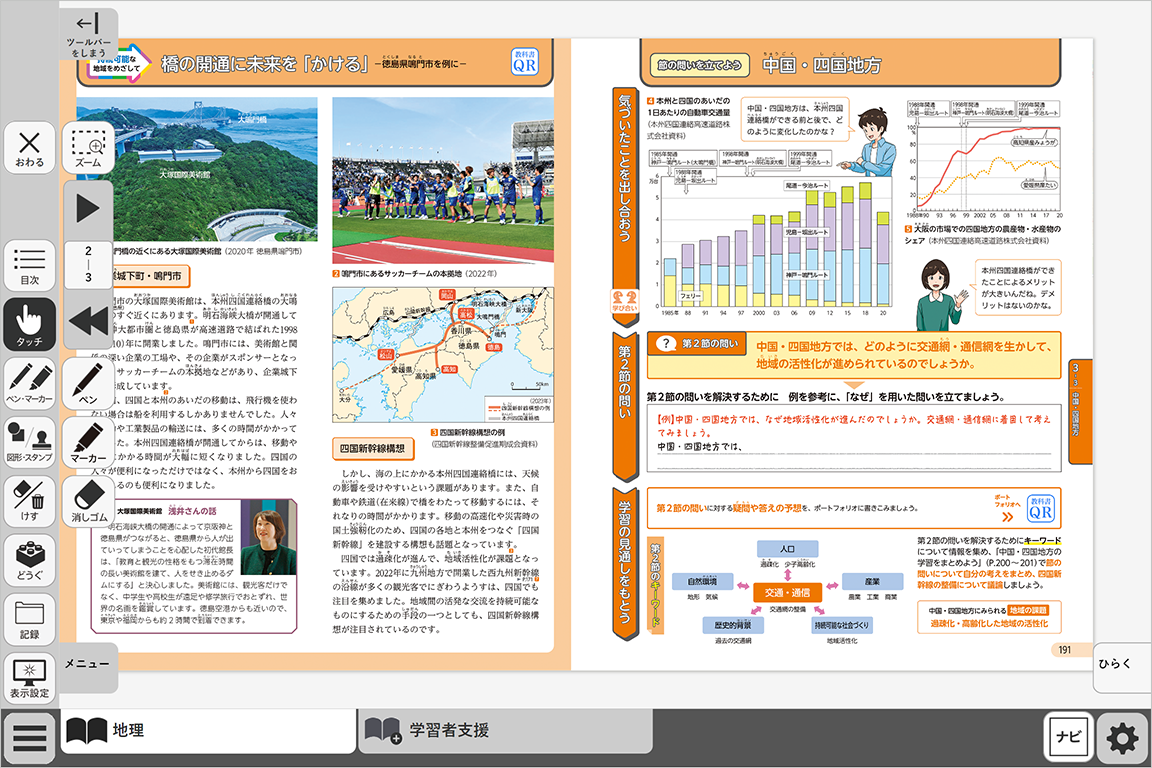The width and height of the screenshot is (1152, 768).
Task: Select the ペン (pen) drawing tool
Action: tap(88, 380)
